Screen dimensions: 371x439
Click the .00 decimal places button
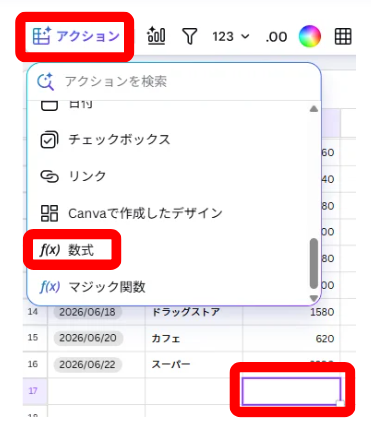pos(276,37)
